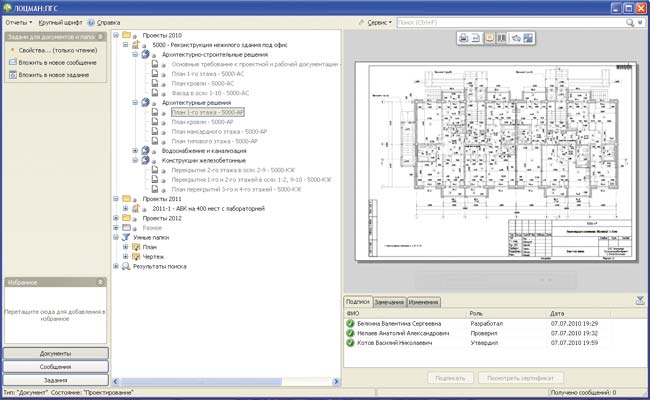This screenshot has height=400, width=650.
Task: Click the rotate icon in preview toolbar
Action: pos(516,38)
